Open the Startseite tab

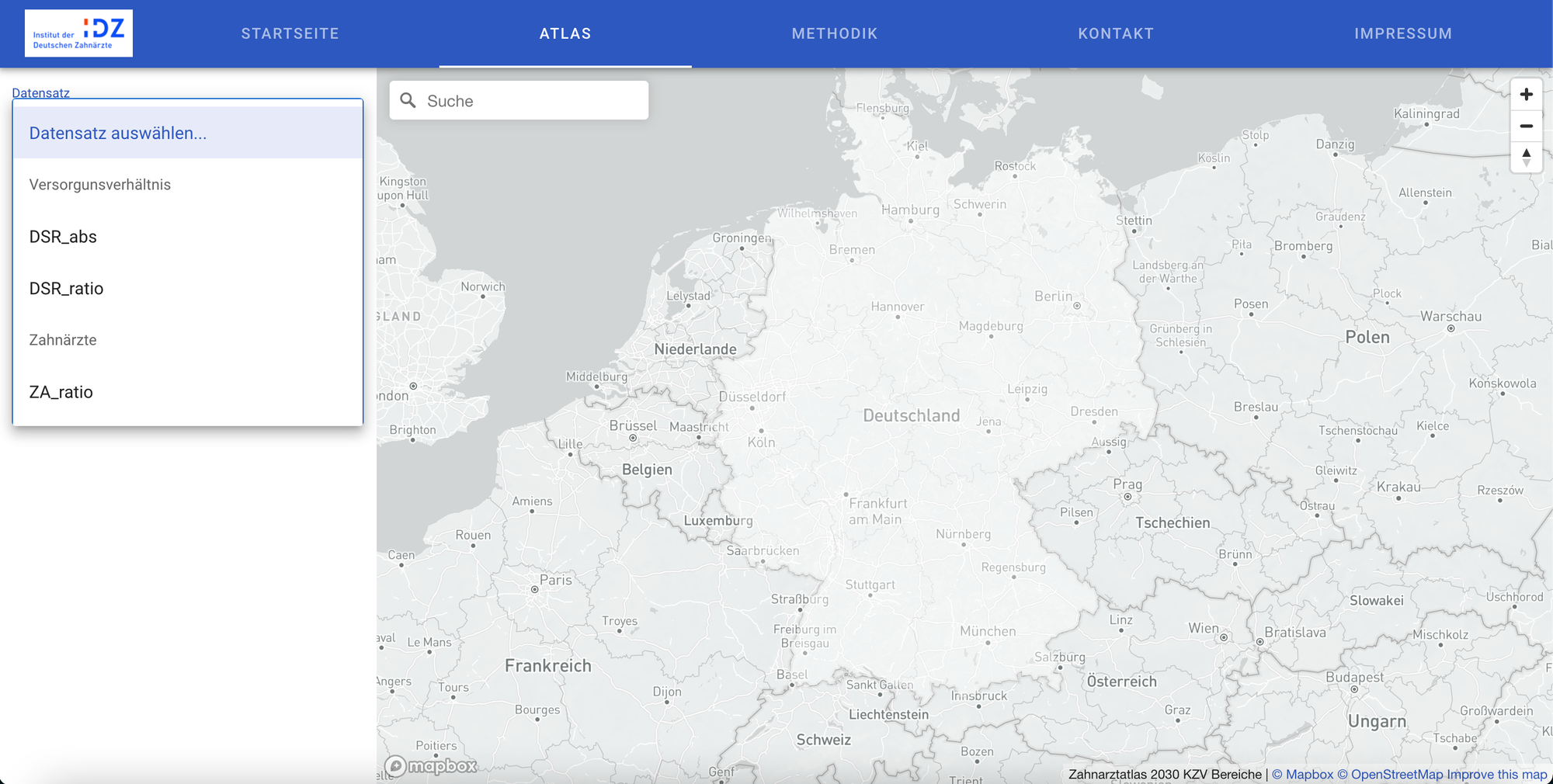[x=290, y=33]
